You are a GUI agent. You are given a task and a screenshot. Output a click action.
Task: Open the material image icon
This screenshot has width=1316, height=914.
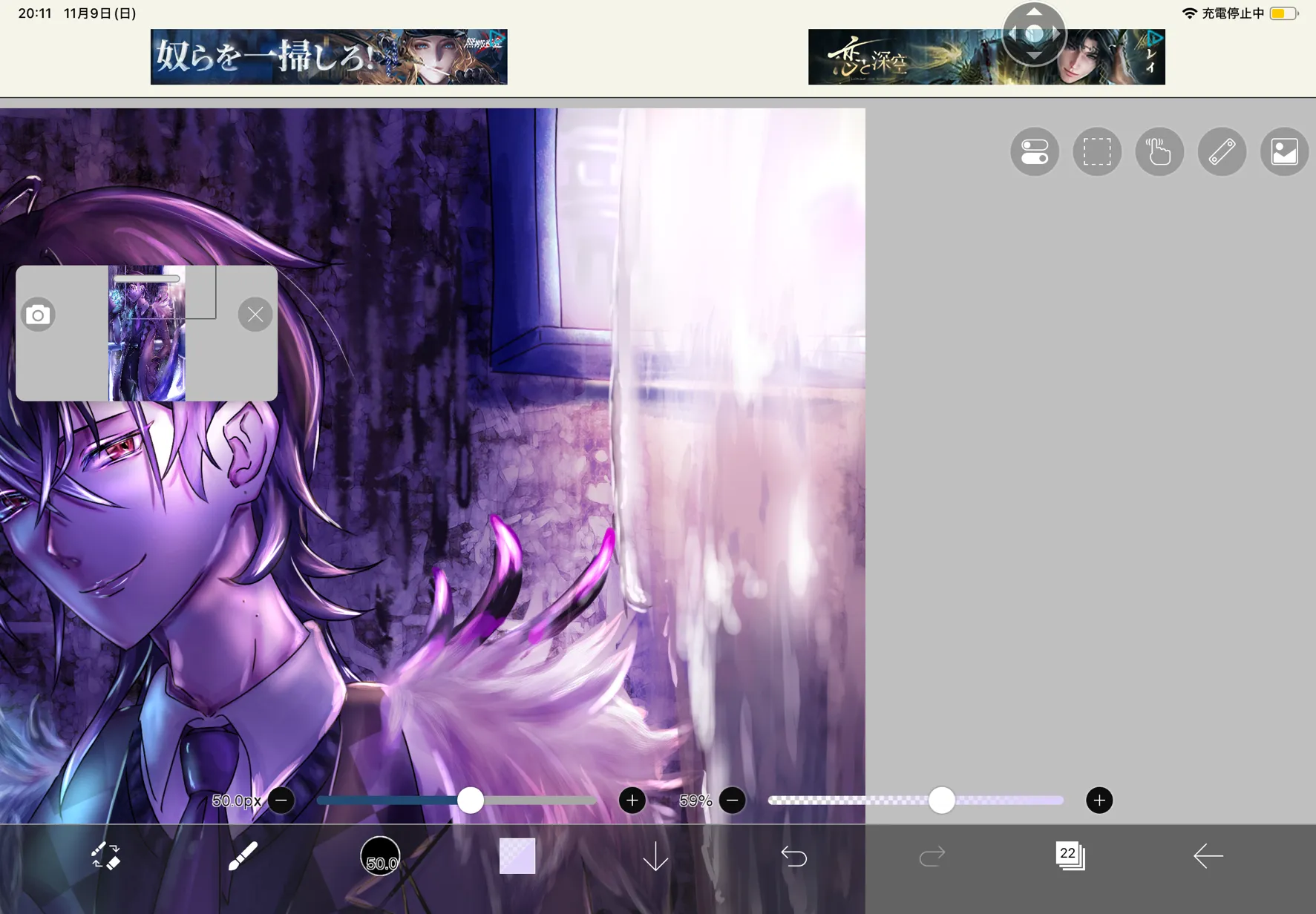tap(1284, 152)
